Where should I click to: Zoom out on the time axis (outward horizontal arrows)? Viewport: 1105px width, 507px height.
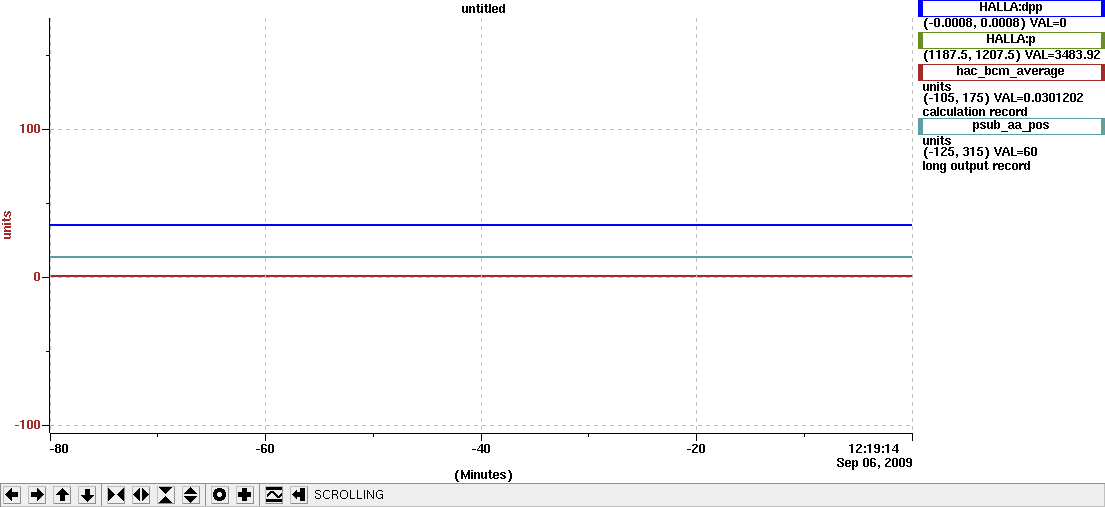[x=141, y=495]
